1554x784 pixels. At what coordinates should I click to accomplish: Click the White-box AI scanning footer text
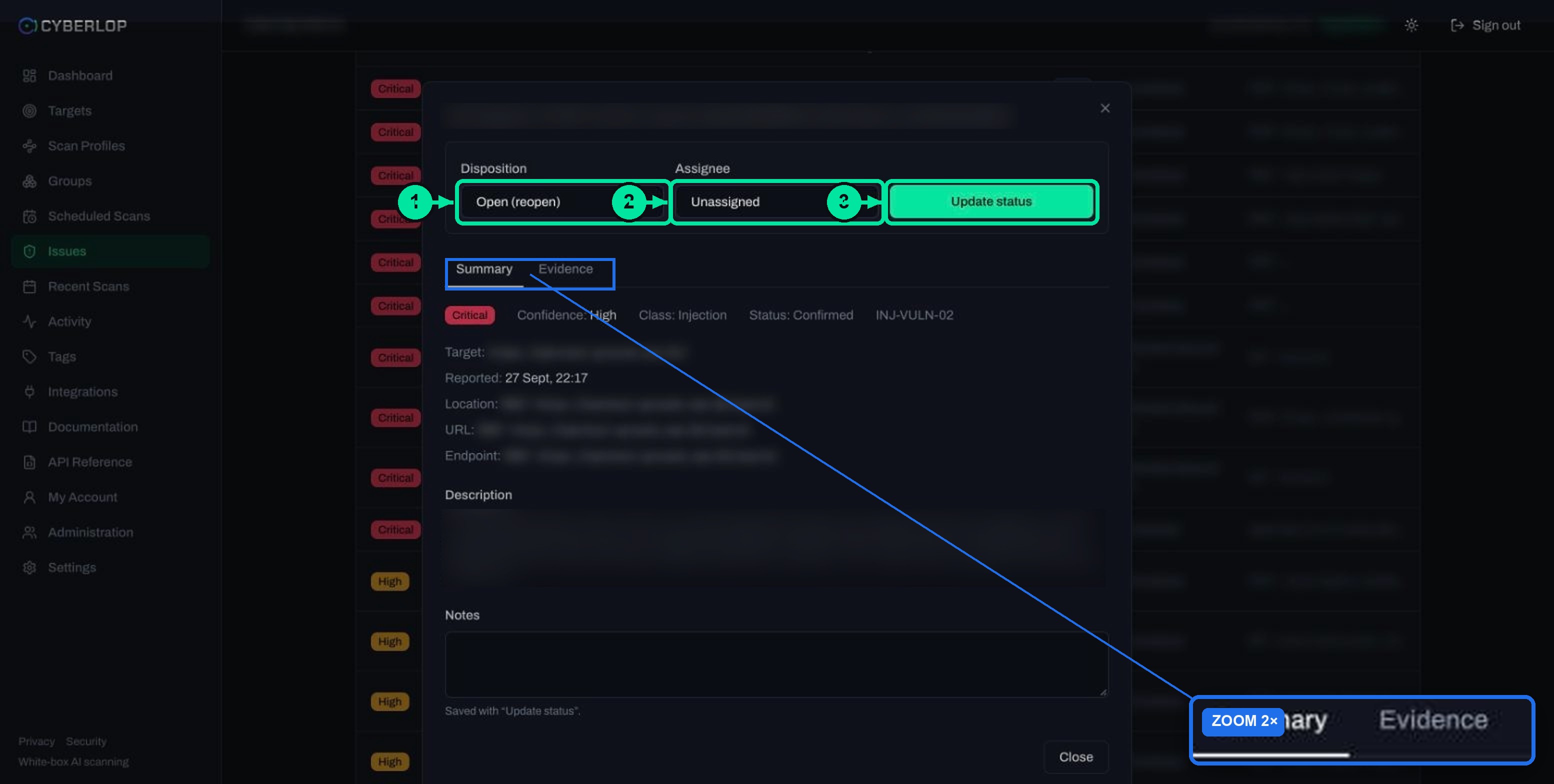coord(73,761)
